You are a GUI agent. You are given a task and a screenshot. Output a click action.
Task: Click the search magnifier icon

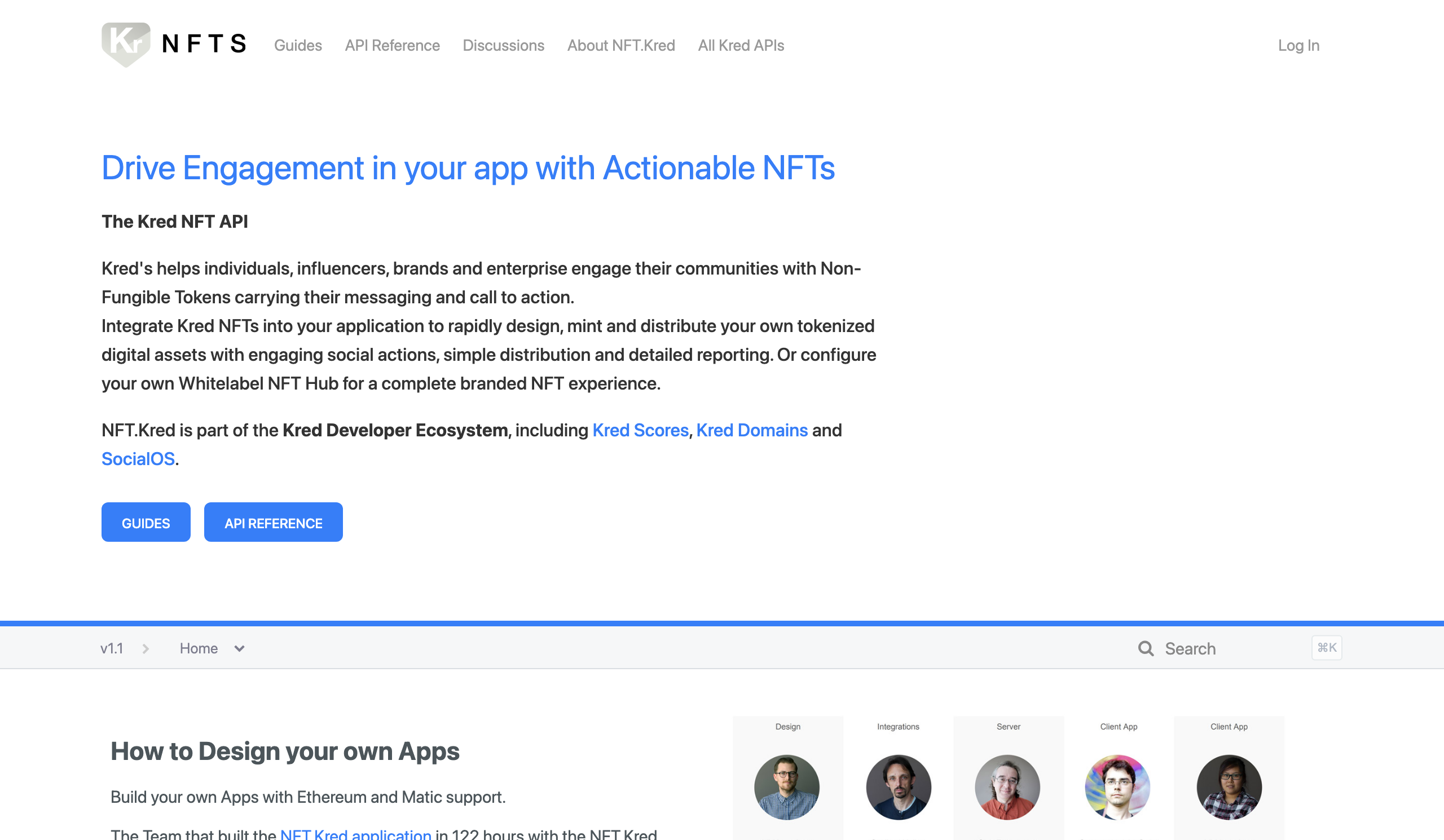(1146, 648)
